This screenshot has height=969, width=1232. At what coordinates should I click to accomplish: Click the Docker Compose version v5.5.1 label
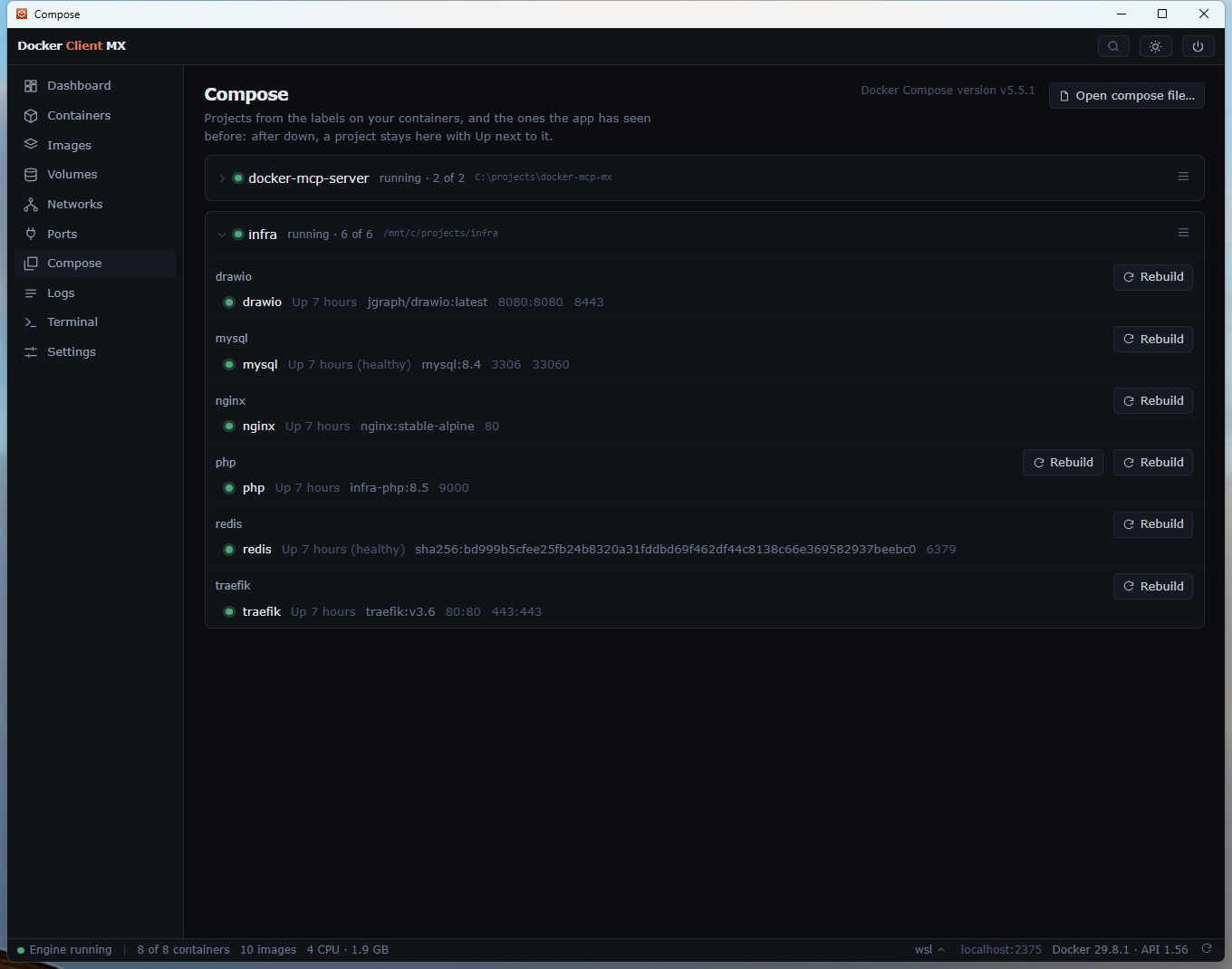948,91
